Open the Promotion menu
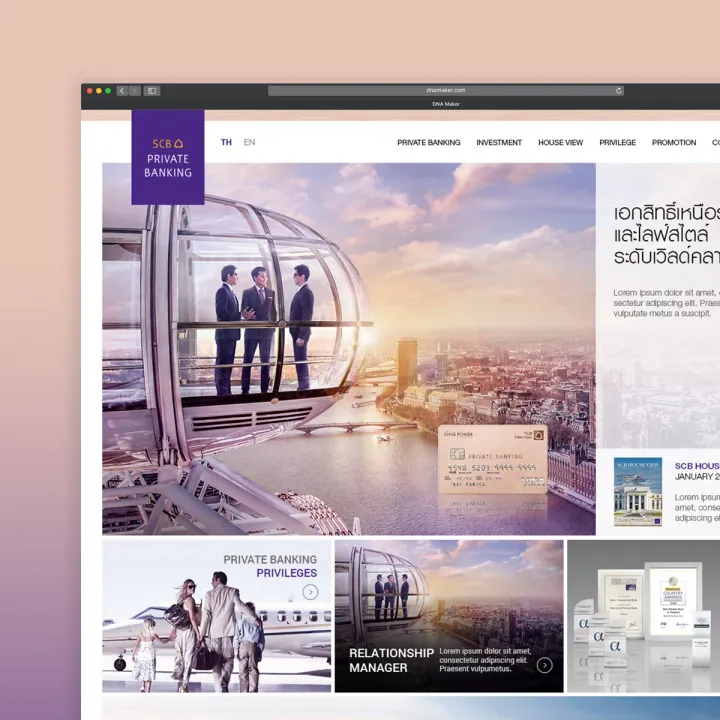Viewport: 720px width, 720px height. (674, 143)
